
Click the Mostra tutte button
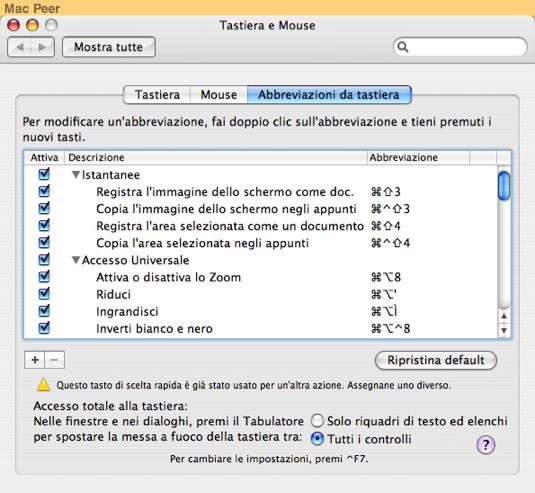(109, 47)
